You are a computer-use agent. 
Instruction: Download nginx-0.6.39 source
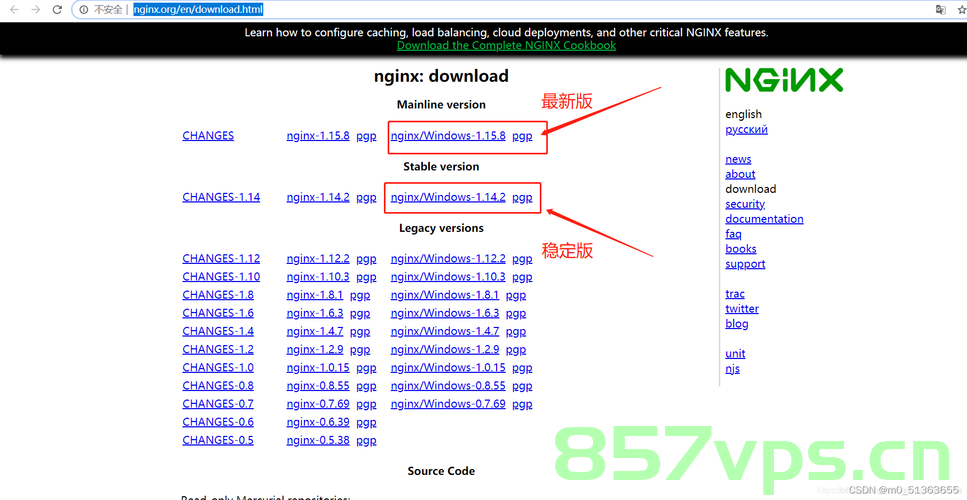(x=318, y=422)
